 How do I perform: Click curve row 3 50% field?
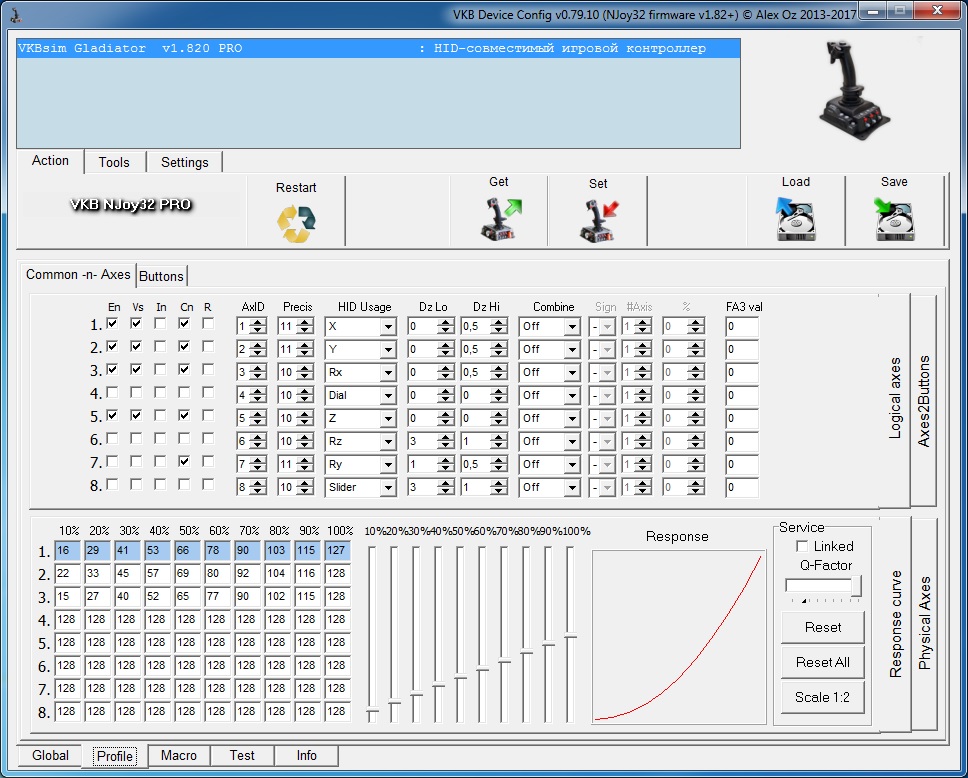point(188,597)
